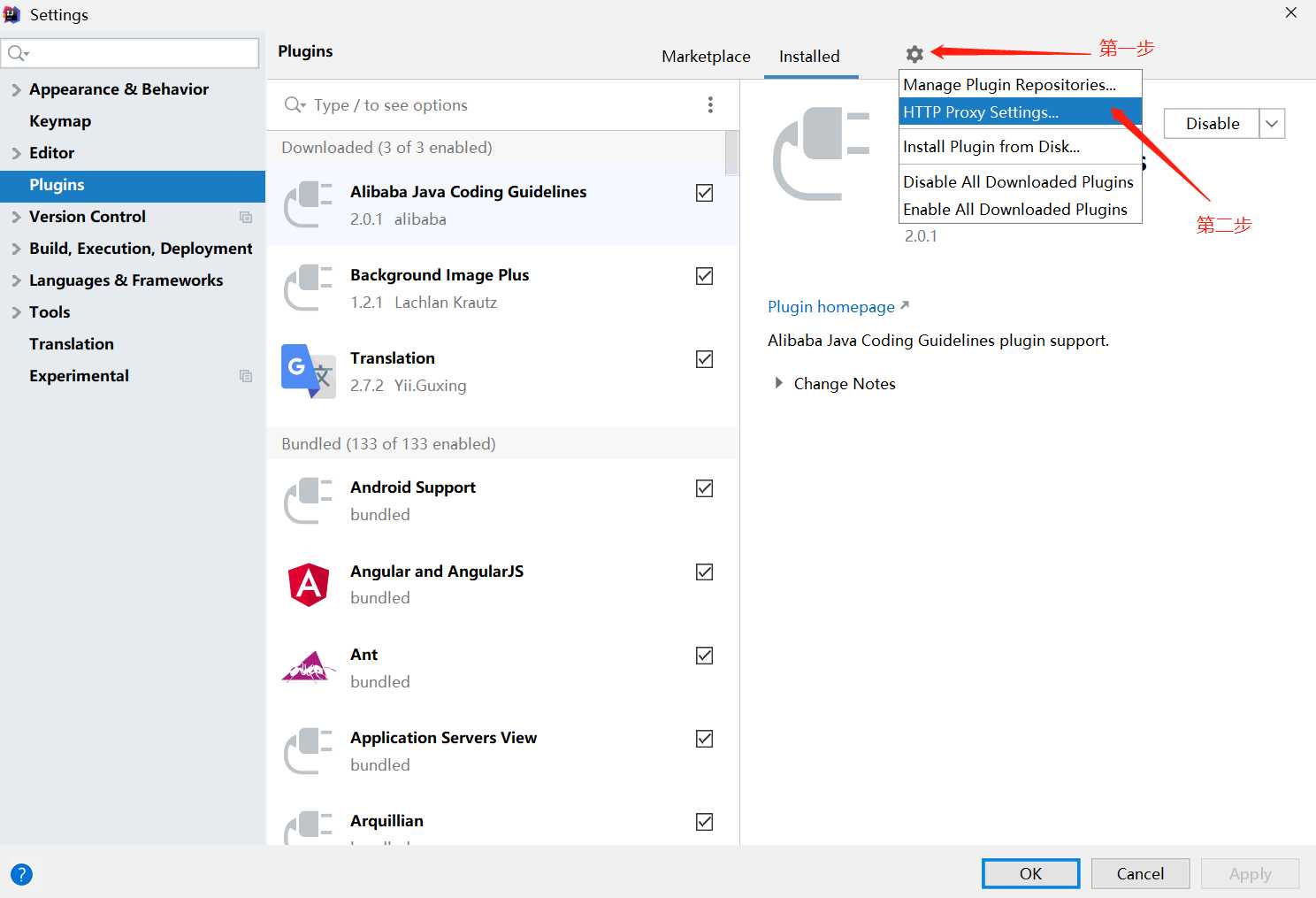Viewport: 1316px width, 898px height.
Task: Click 'Background Image Plus' plugin name
Action: [x=440, y=275]
